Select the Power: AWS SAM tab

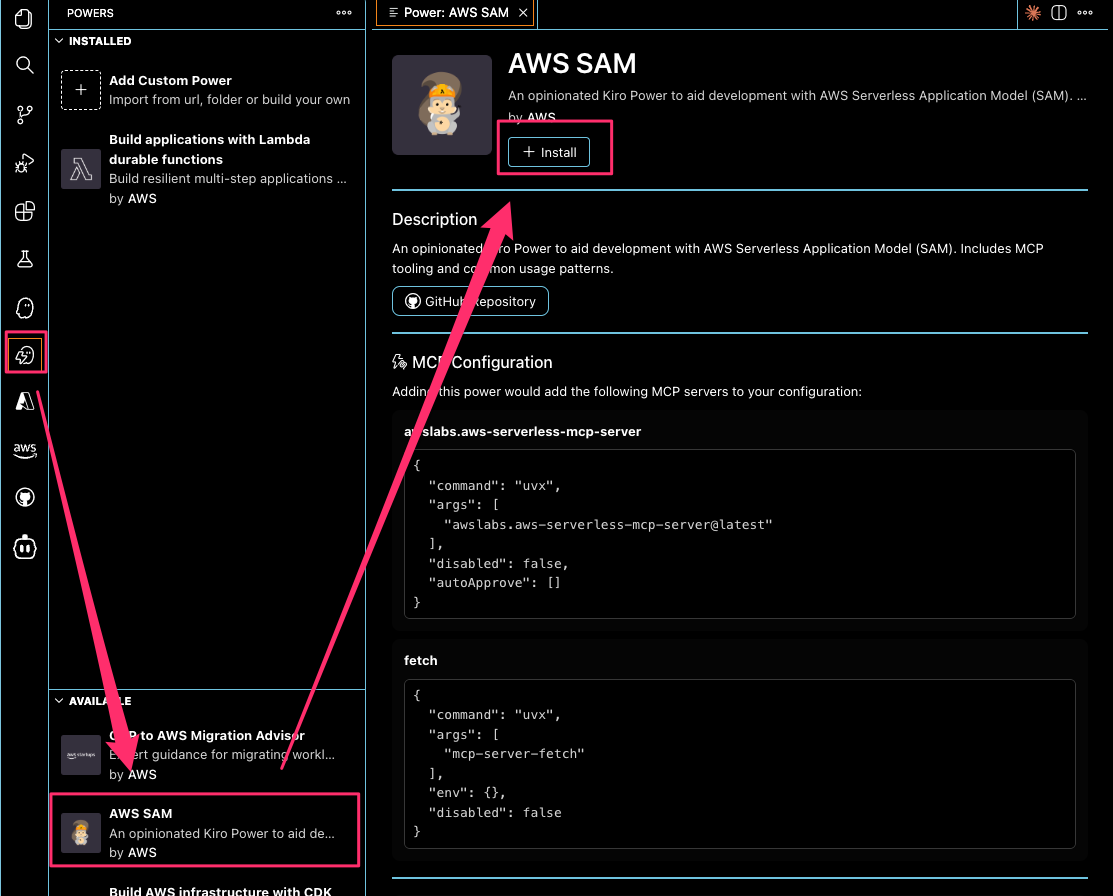[455, 13]
